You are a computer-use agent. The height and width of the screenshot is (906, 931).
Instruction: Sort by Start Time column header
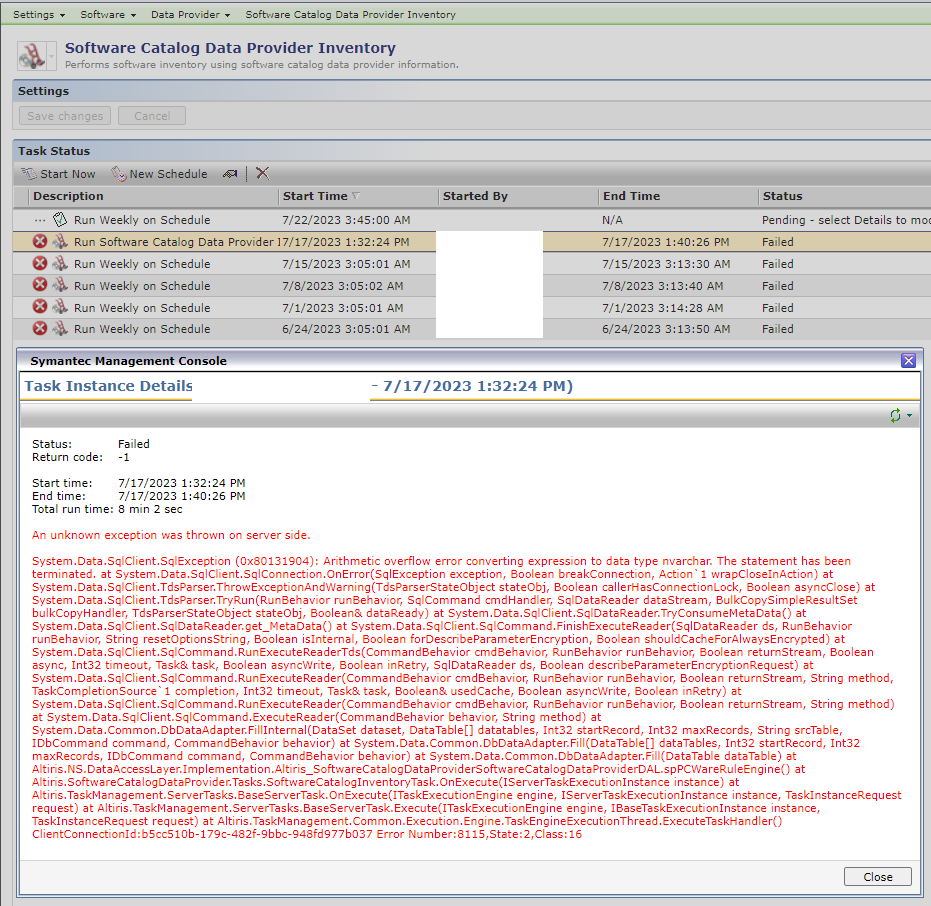point(315,196)
